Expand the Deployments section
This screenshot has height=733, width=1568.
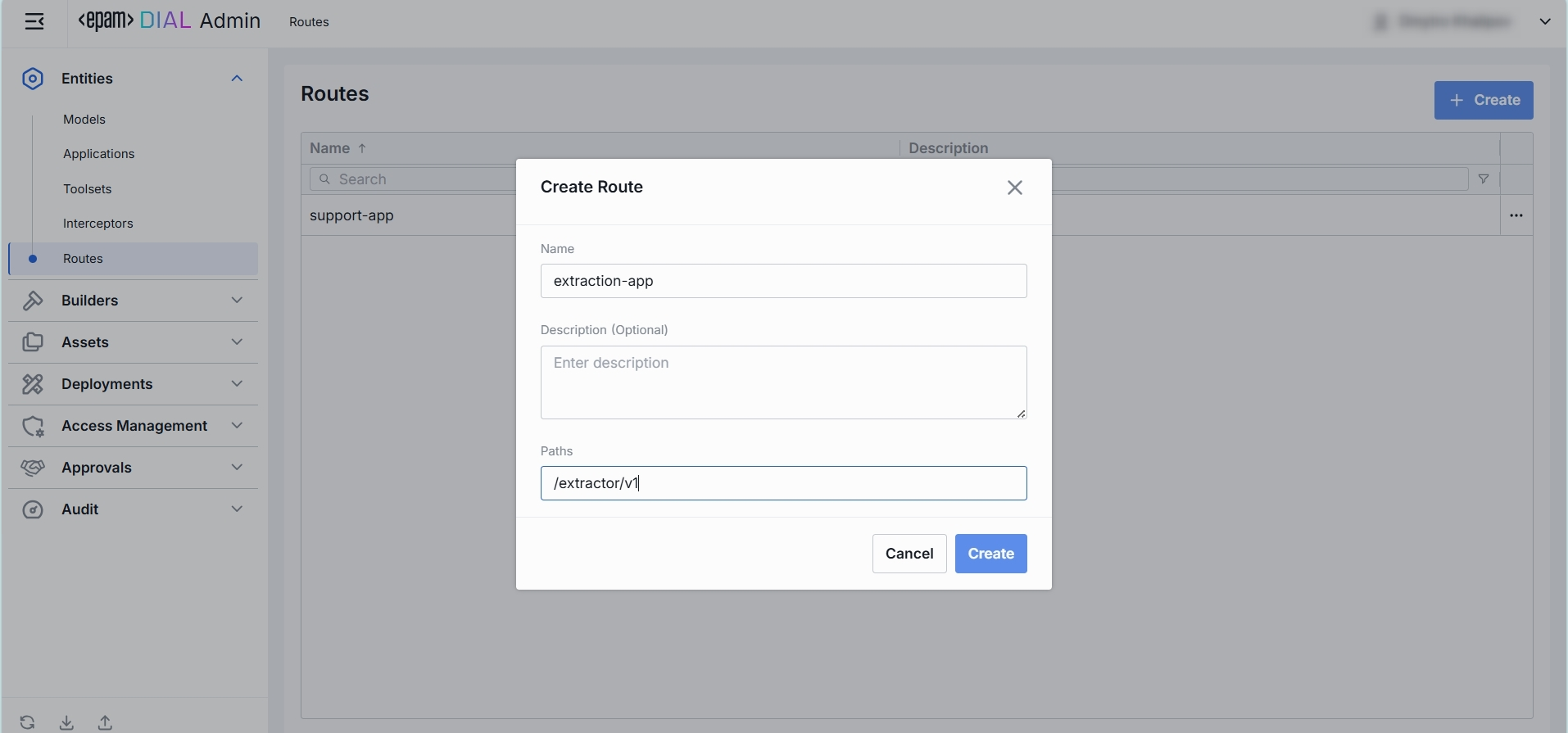(x=237, y=384)
